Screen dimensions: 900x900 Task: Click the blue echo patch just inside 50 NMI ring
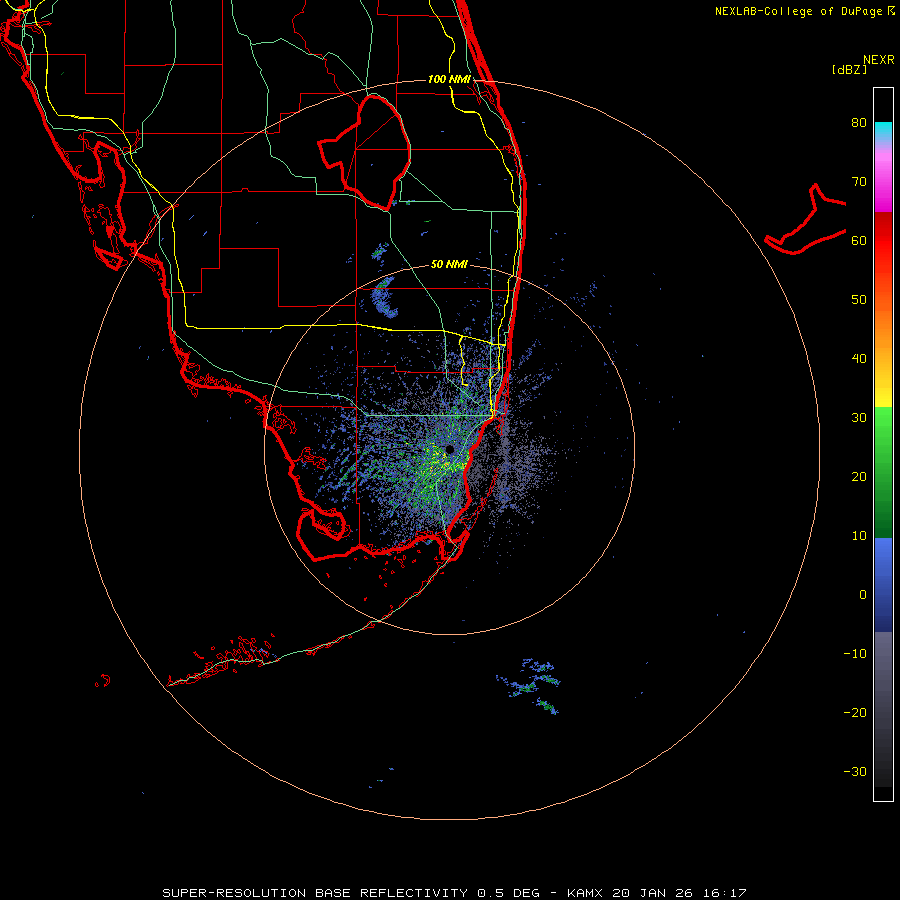click(x=384, y=298)
